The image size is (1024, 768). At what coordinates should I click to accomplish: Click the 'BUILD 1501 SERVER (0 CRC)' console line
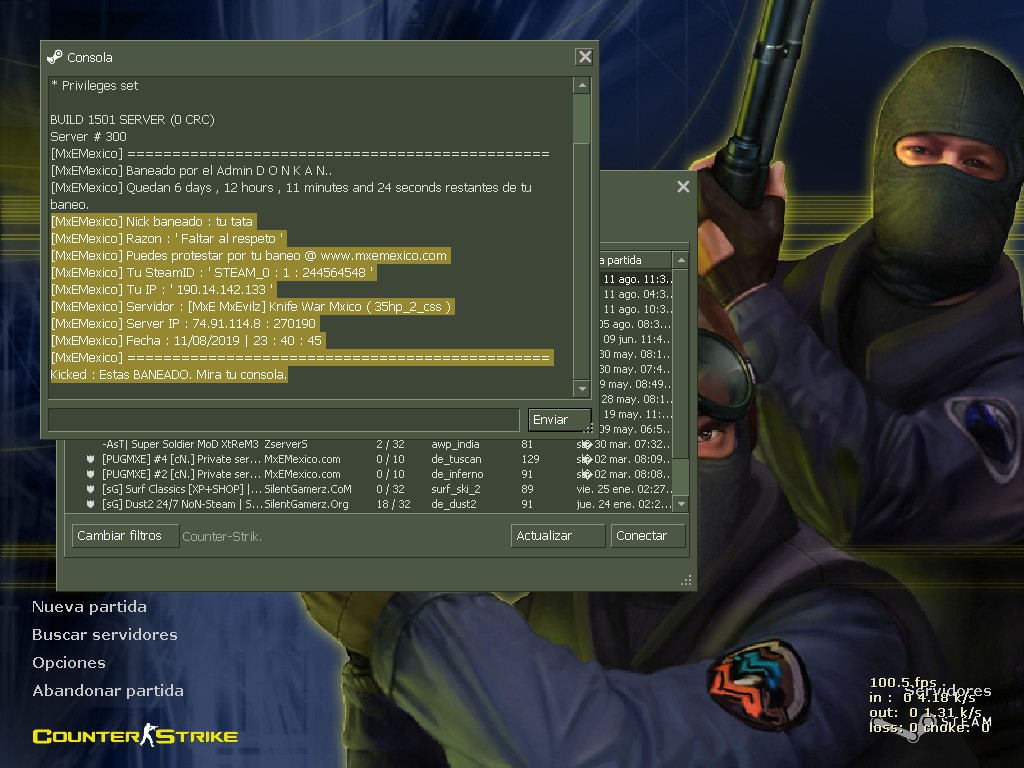pyautogui.click(x=133, y=120)
